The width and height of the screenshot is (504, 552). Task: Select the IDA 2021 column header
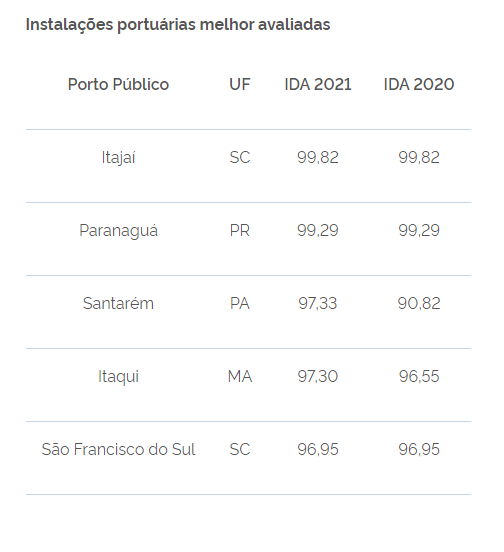pos(318,84)
